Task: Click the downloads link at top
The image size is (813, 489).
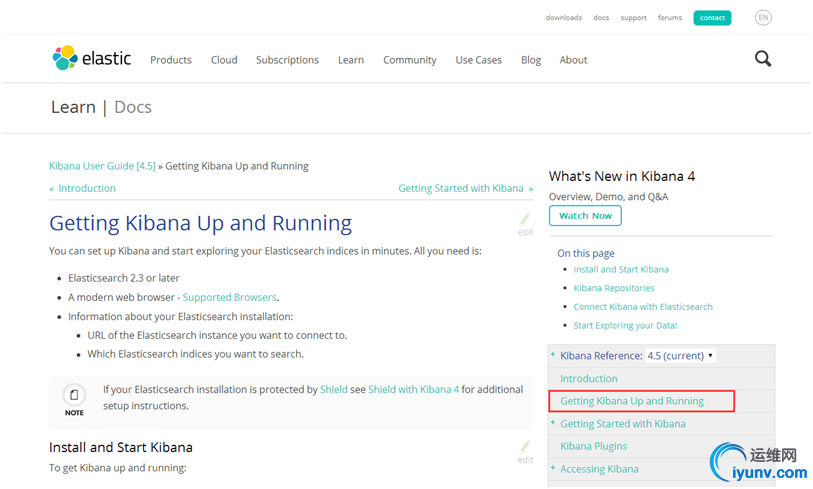Action: [564, 18]
